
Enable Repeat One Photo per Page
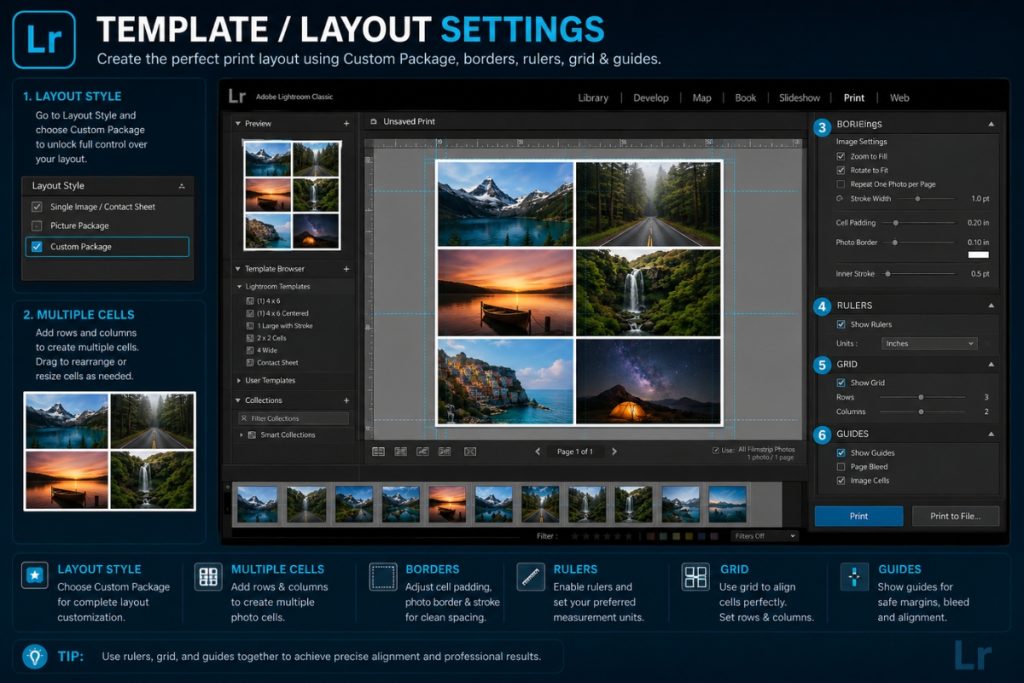pyautogui.click(x=840, y=184)
